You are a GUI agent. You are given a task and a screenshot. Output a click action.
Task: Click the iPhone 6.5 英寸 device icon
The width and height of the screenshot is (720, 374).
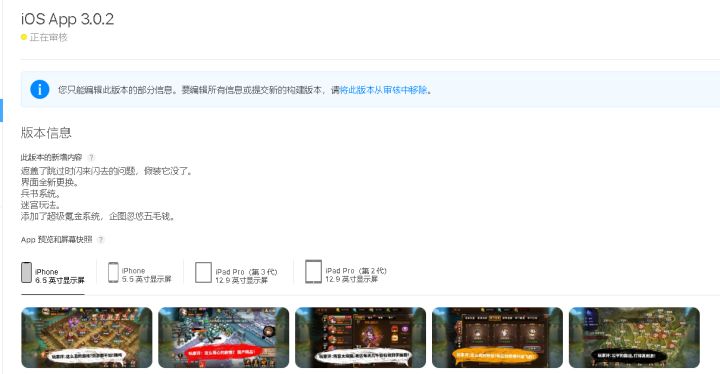27,272
